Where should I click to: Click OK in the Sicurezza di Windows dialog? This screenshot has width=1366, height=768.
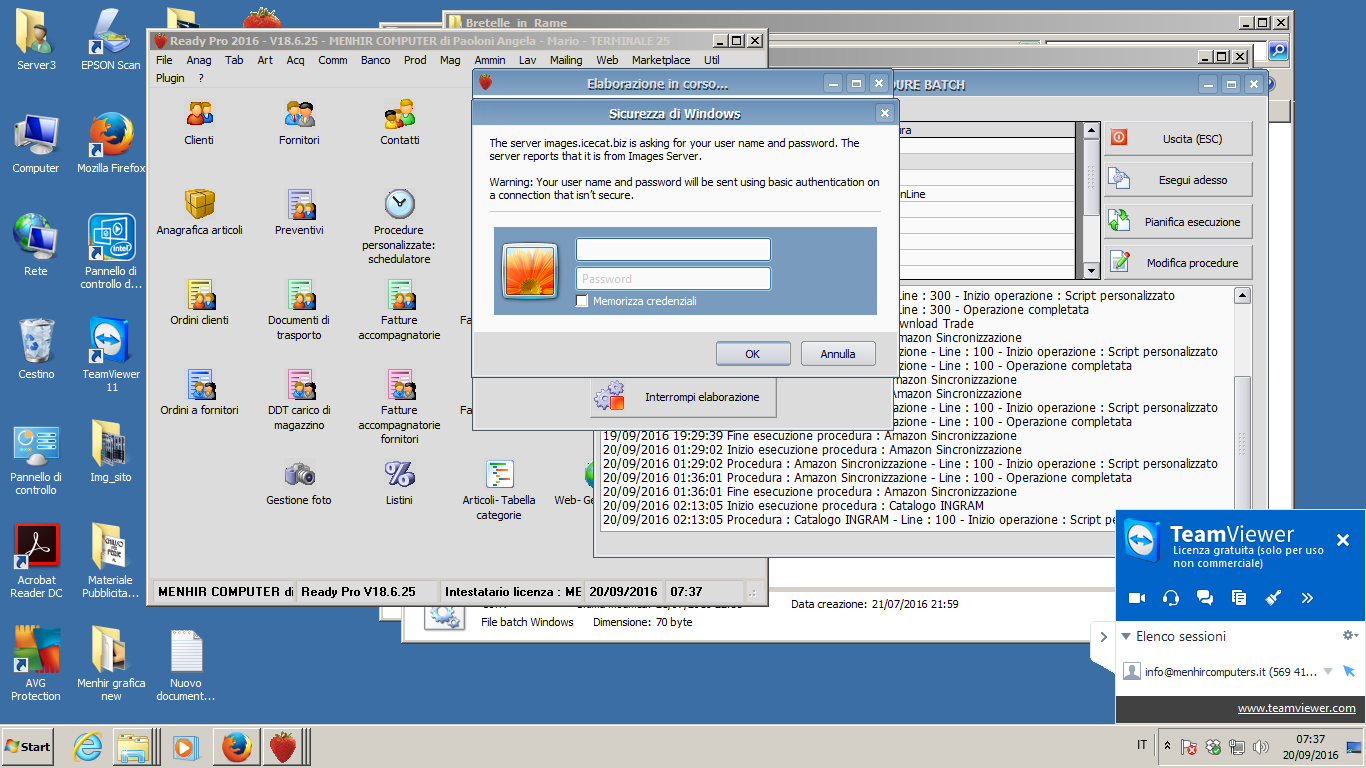click(x=753, y=353)
